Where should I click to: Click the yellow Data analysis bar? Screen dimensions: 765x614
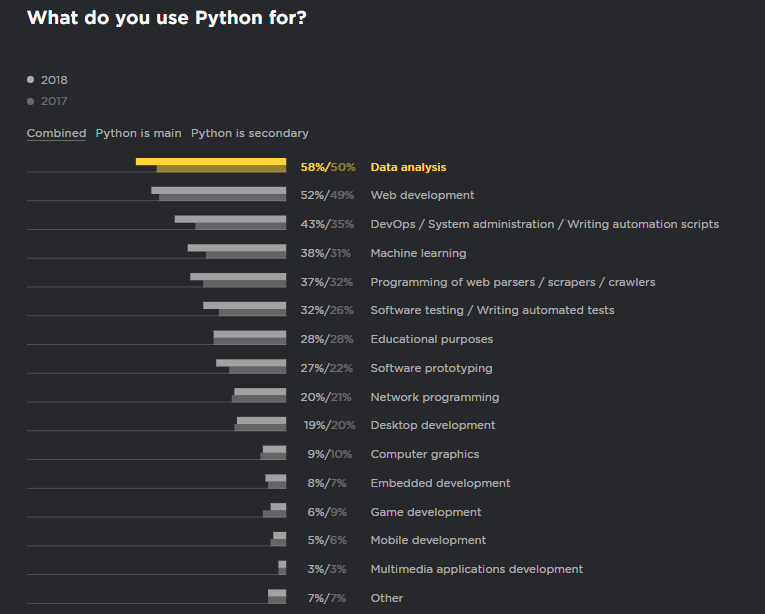coord(211,164)
